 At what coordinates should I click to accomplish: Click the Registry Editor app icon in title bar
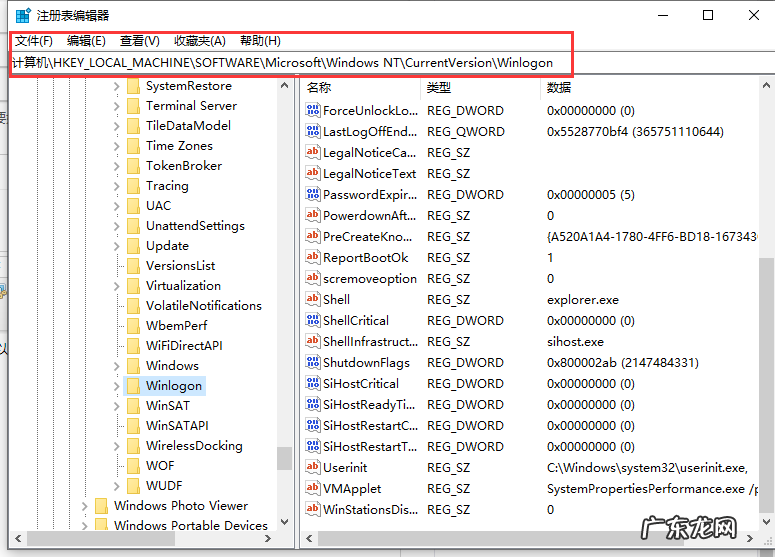point(22,15)
